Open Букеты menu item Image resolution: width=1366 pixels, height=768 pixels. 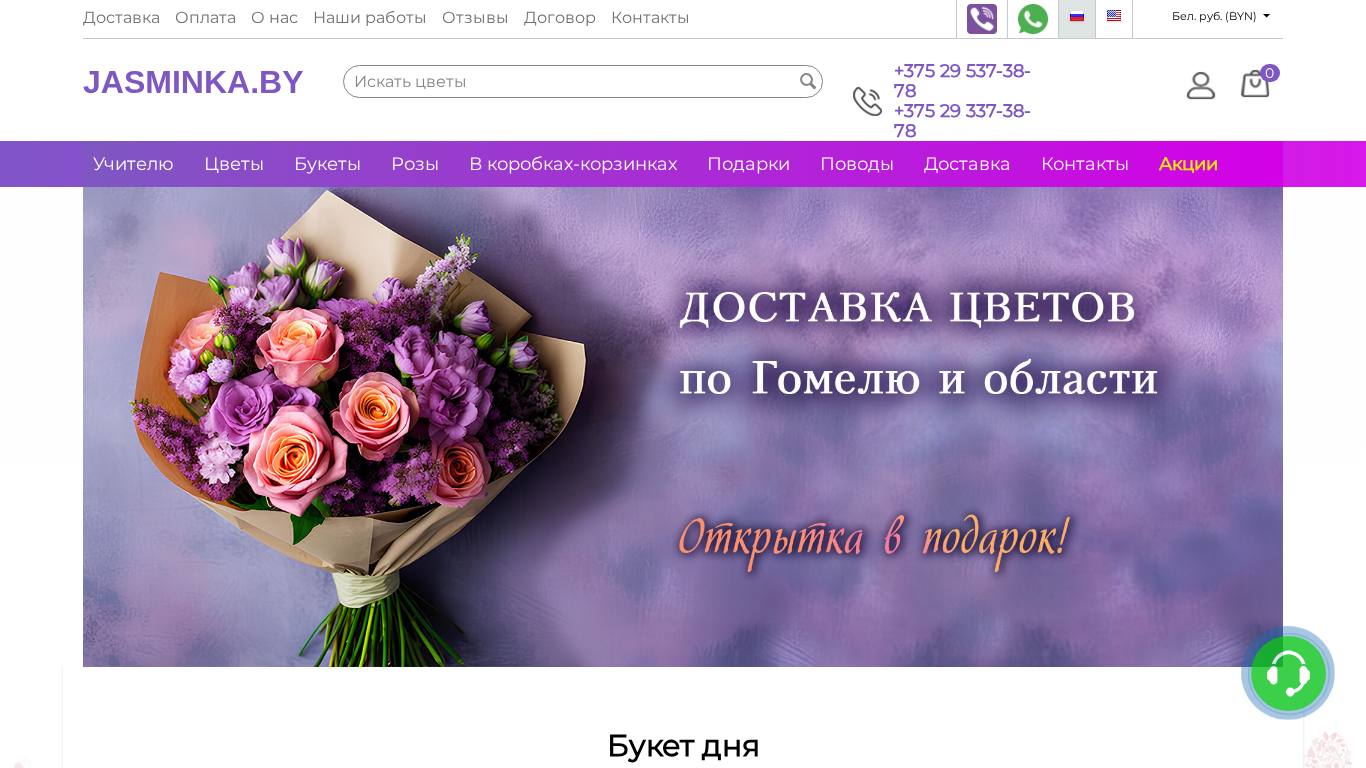[x=327, y=164]
